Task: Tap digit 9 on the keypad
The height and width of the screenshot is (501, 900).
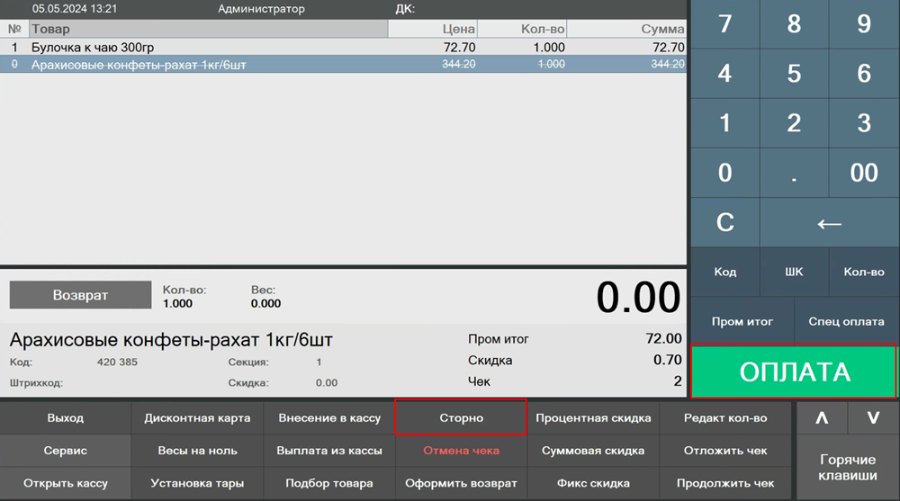Action: point(864,24)
